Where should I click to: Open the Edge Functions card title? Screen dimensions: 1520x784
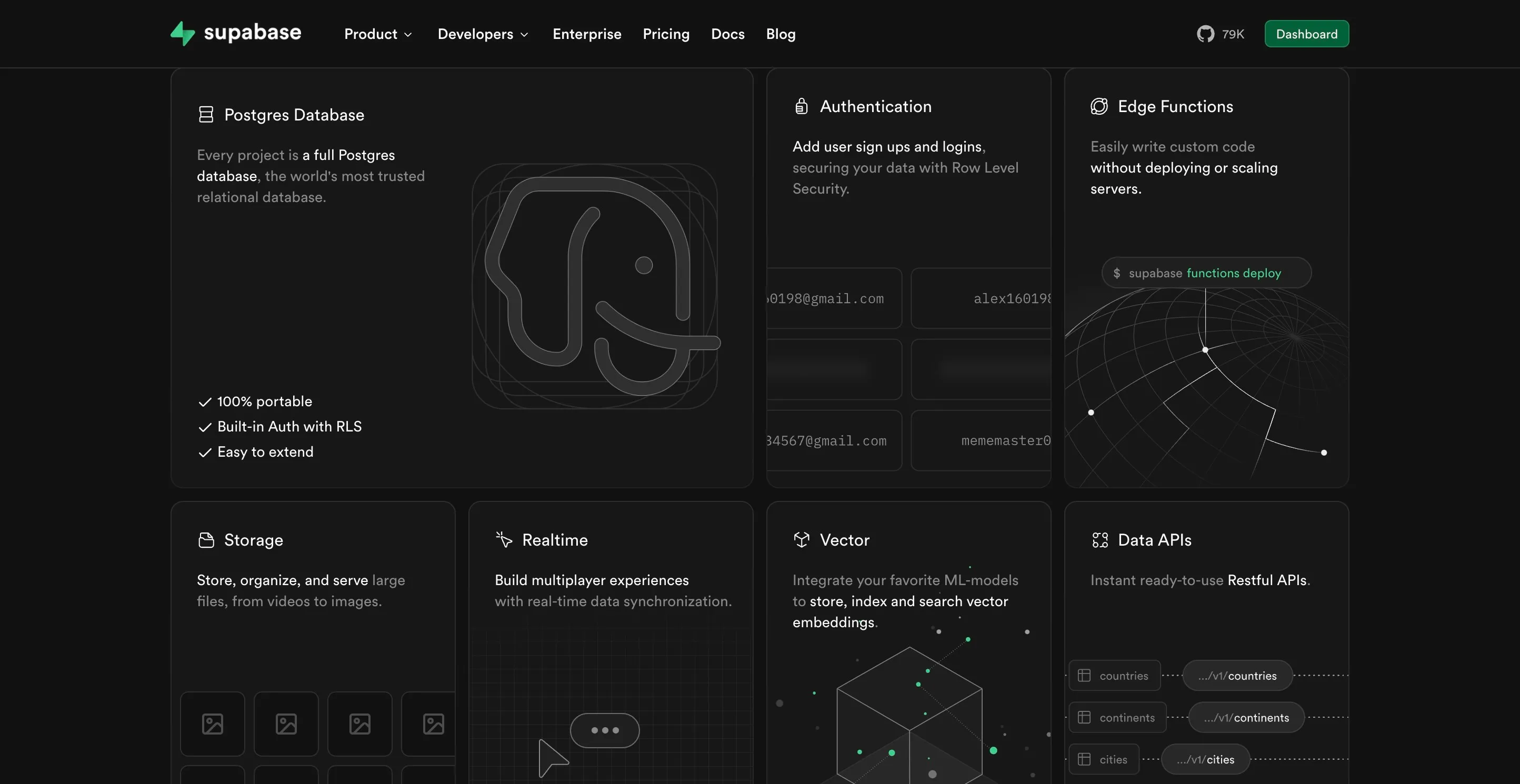point(1175,106)
